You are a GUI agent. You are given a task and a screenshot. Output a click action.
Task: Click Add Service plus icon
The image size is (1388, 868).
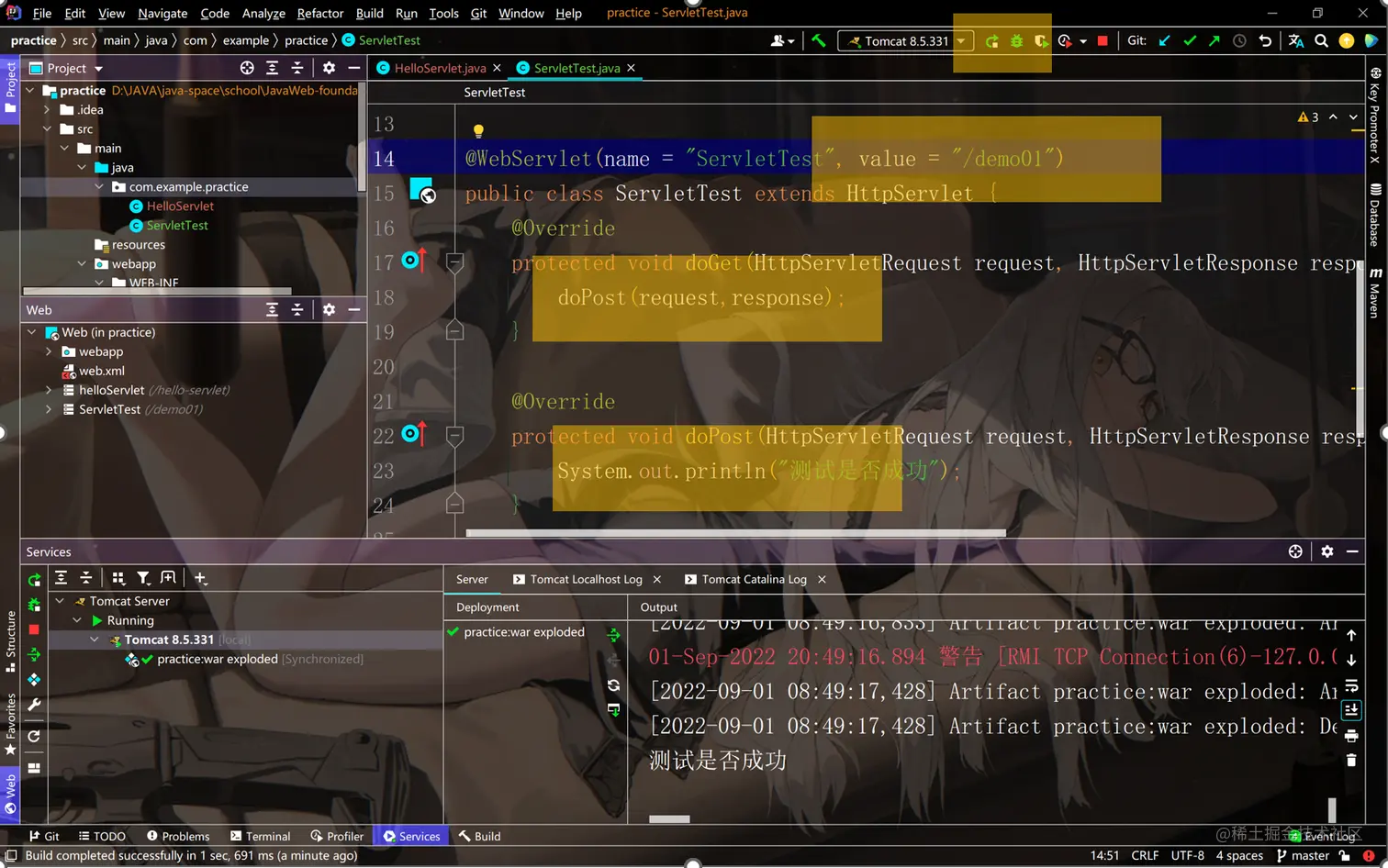pos(200,578)
